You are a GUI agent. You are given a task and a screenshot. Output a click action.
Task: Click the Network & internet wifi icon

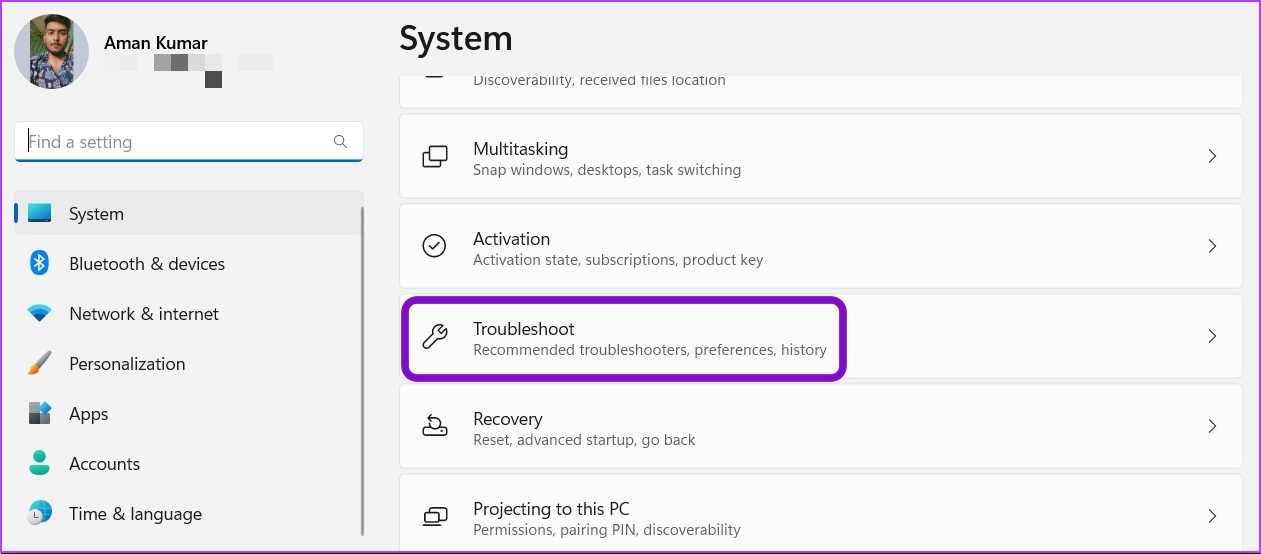(x=39, y=314)
